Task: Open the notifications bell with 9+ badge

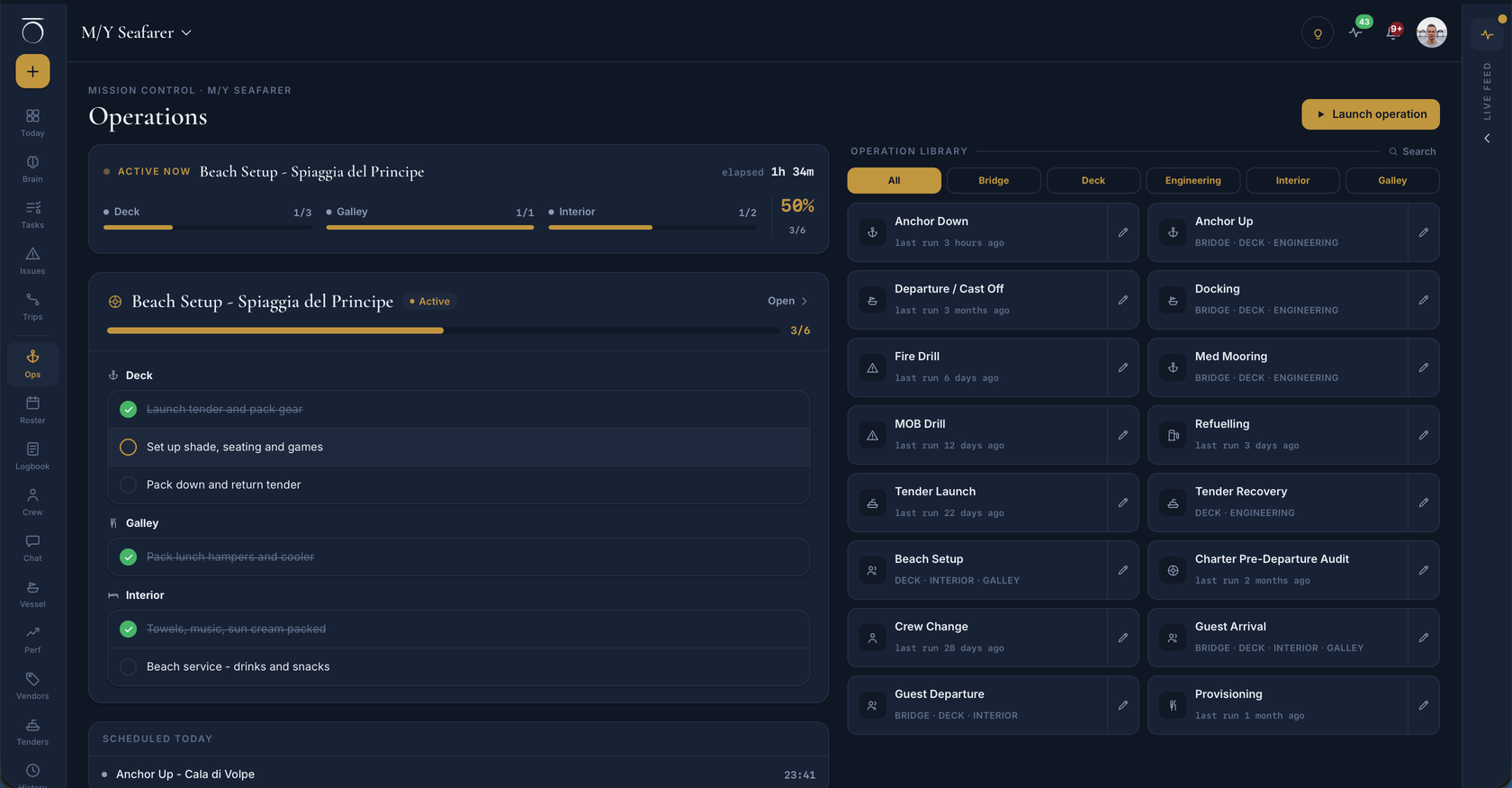Action: pyautogui.click(x=1394, y=32)
